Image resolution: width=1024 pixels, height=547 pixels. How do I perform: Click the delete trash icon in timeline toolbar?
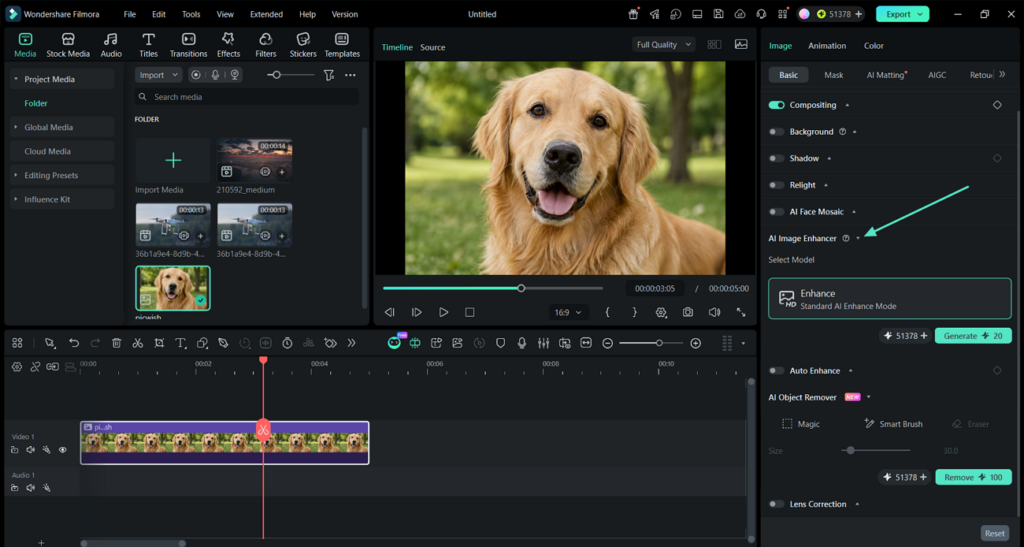[x=116, y=343]
